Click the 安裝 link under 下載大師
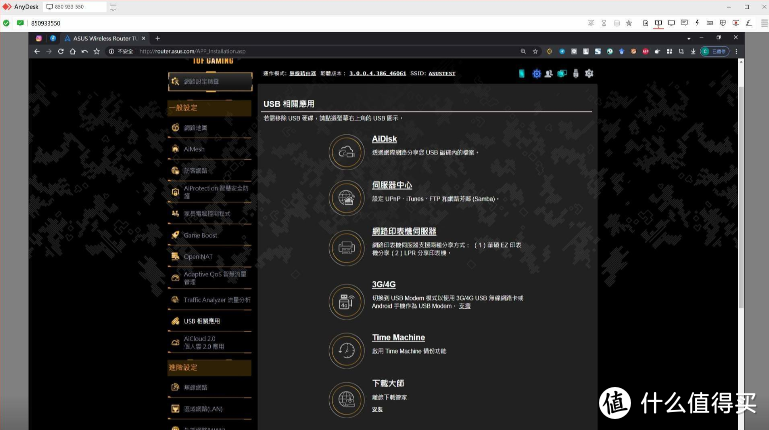769x430 pixels. pyautogui.click(x=377, y=409)
